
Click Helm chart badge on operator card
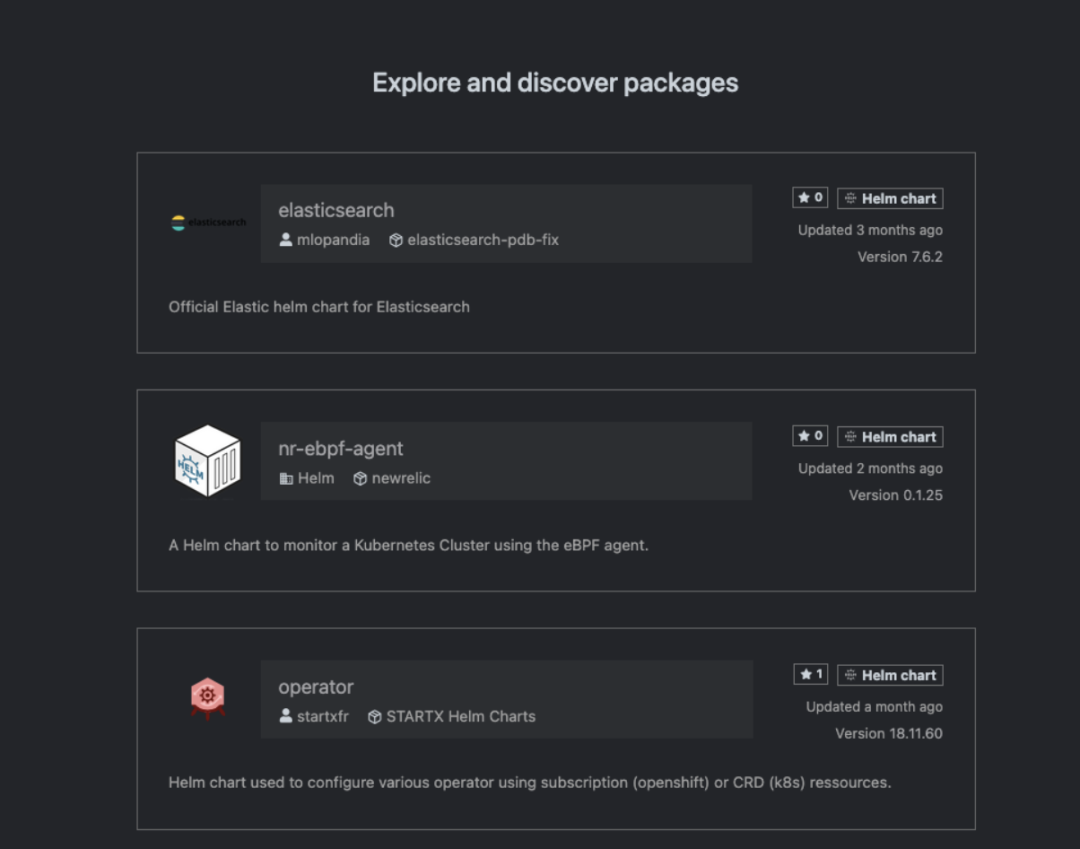click(890, 675)
